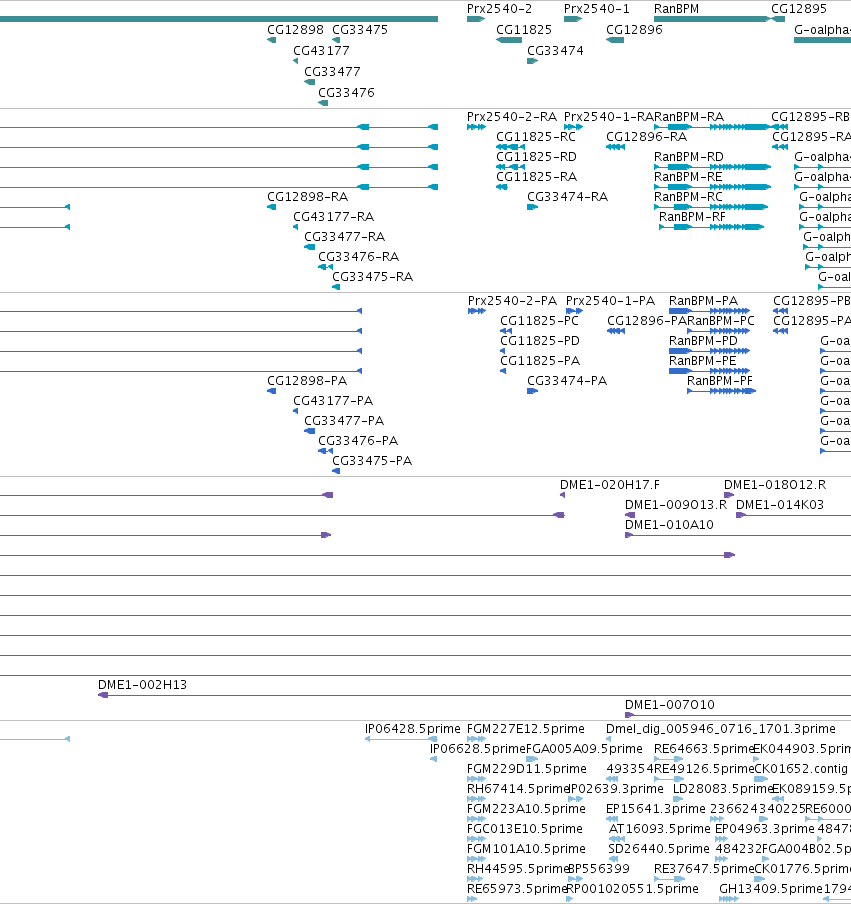Open the Prx2540-1-PA protein label

tap(611, 301)
